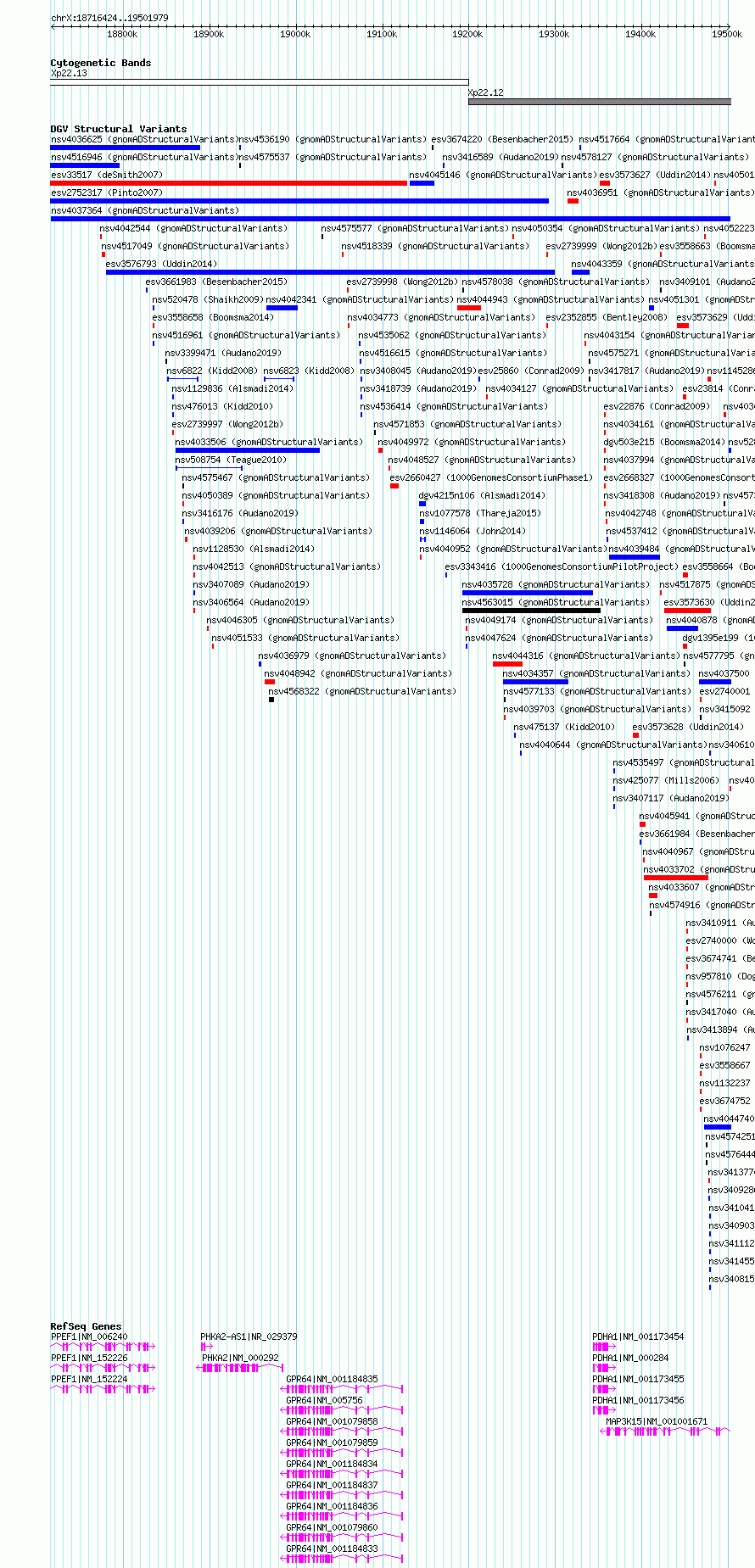Viewport: 755px width, 1568px height.
Task: Click the long red bar under esv33517
Action: pos(229,183)
